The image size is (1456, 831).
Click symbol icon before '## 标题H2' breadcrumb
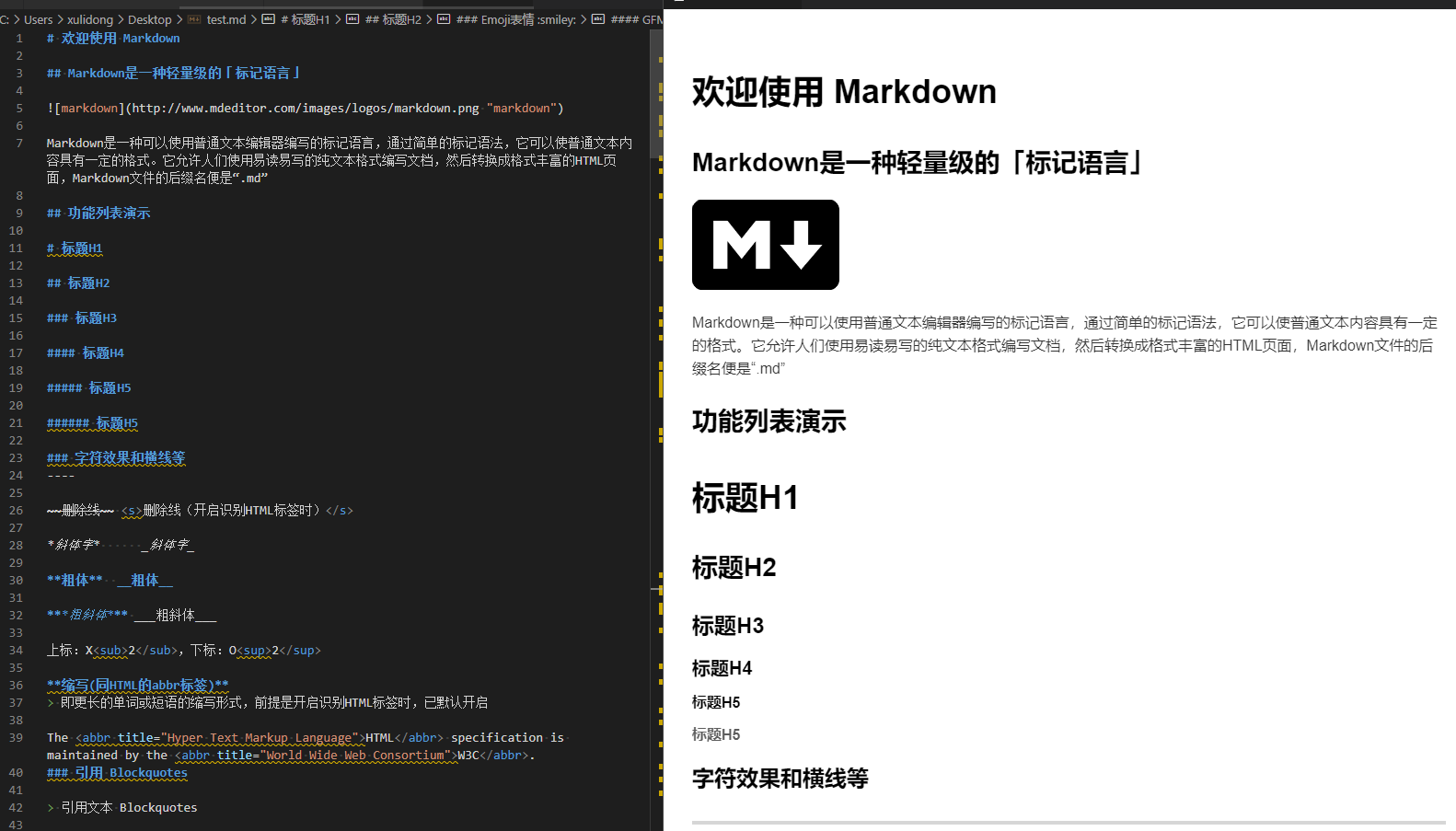pos(352,19)
